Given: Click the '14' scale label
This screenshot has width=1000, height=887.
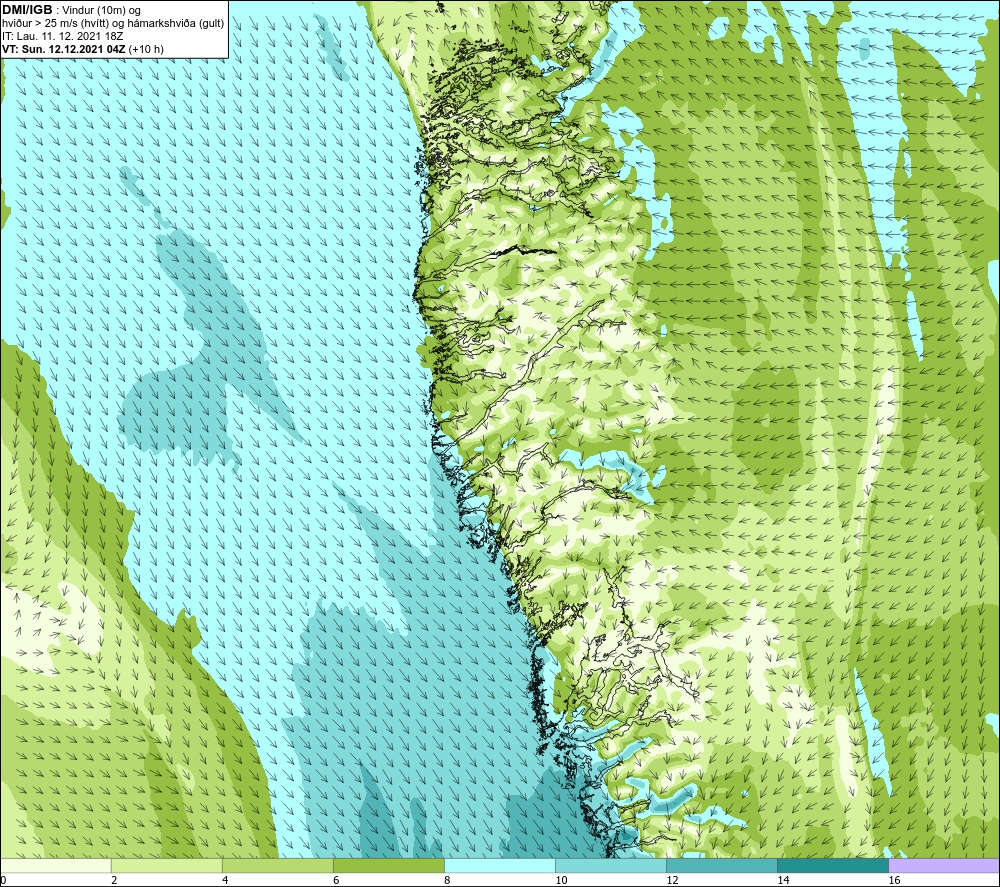Looking at the screenshot, I should tap(783, 881).
